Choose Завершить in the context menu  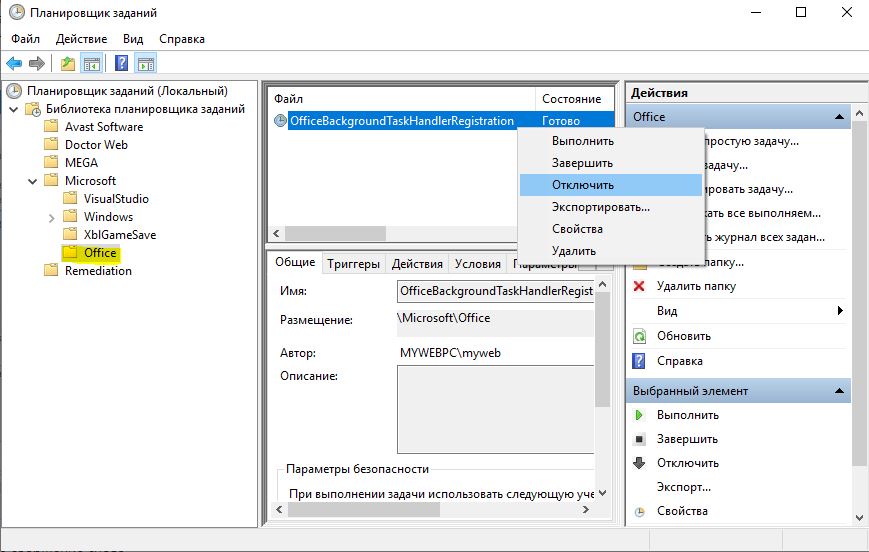(611, 163)
